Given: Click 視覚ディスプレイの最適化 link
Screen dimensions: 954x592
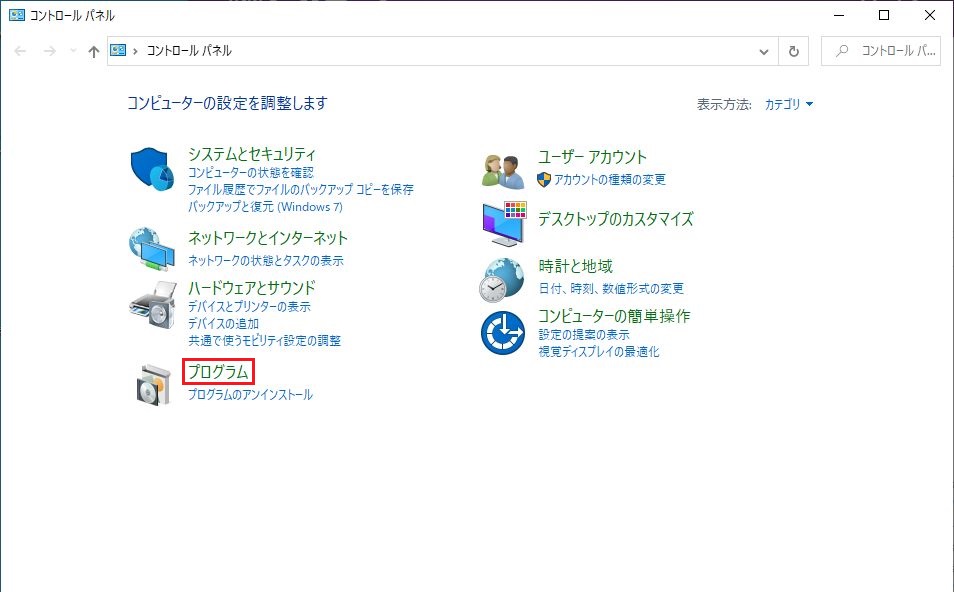Looking at the screenshot, I should pyautogui.click(x=599, y=352).
